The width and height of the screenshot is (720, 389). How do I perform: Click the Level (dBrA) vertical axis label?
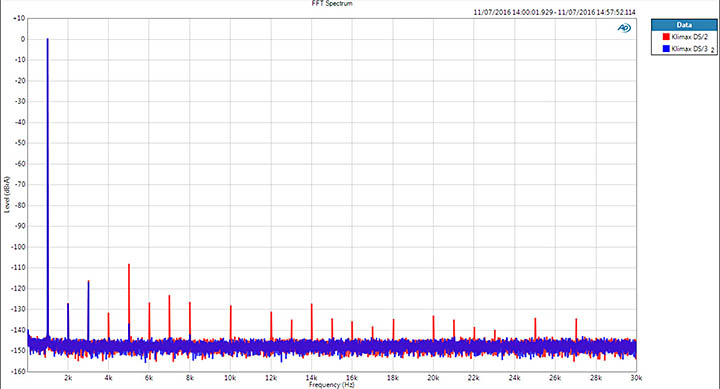[7, 194]
